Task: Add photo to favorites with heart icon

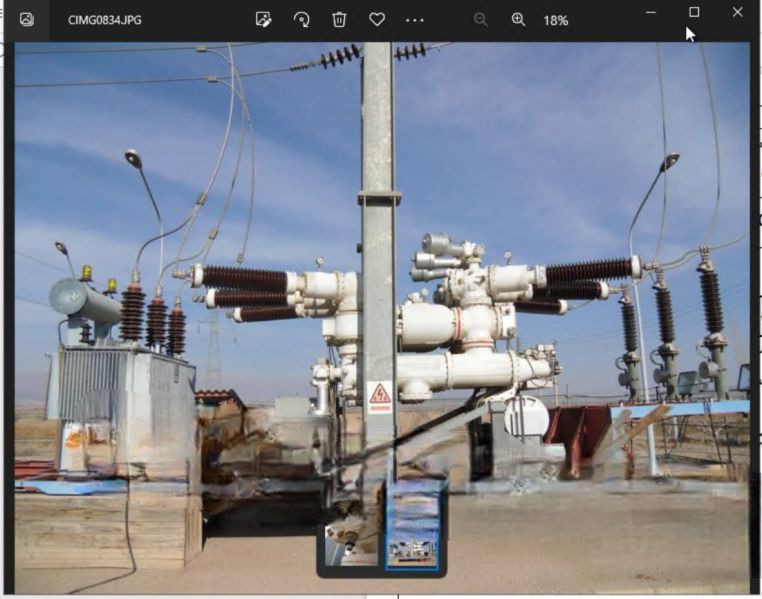Action: pyautogui.click(x=377, y=20)
